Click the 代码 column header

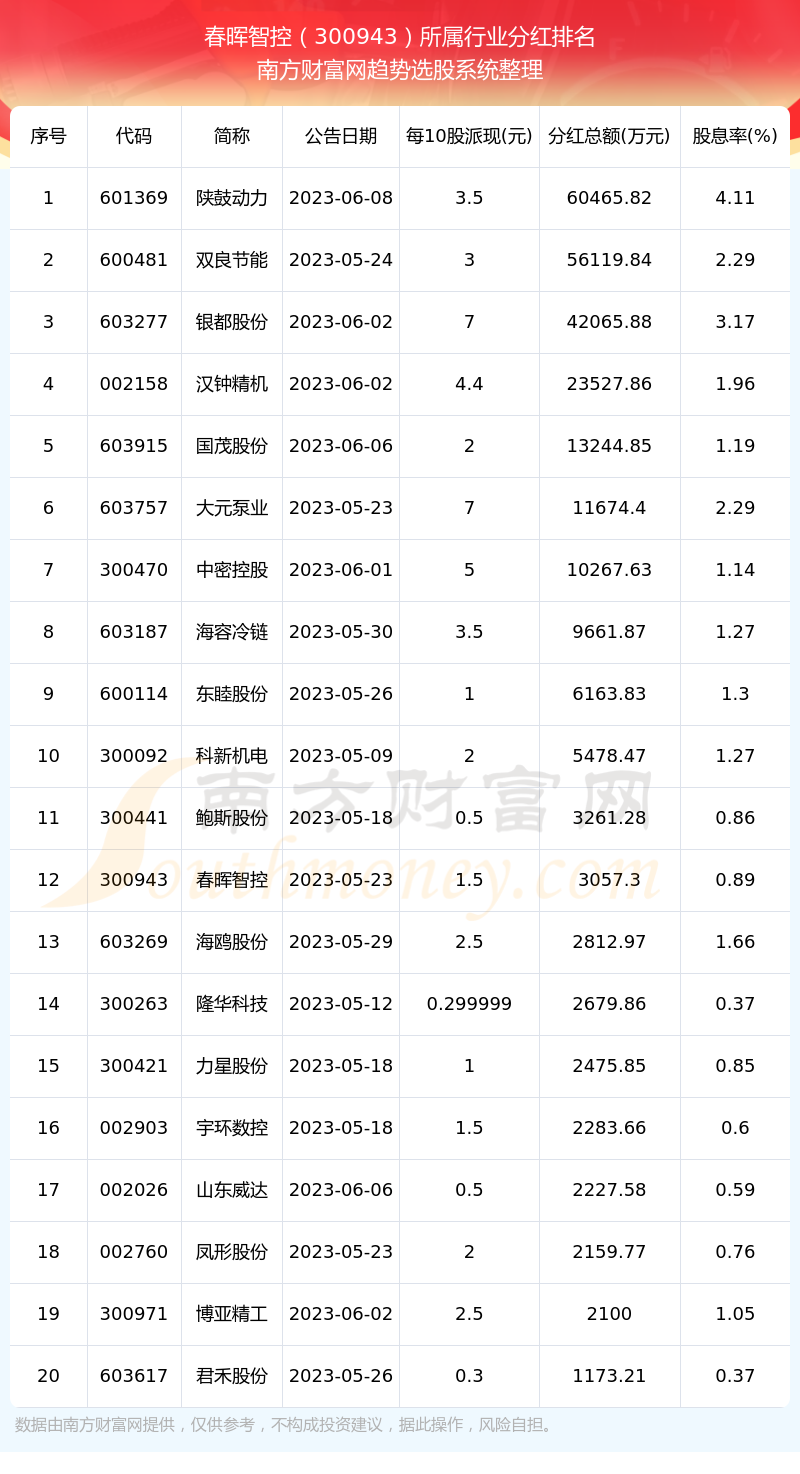click(134, 136)
